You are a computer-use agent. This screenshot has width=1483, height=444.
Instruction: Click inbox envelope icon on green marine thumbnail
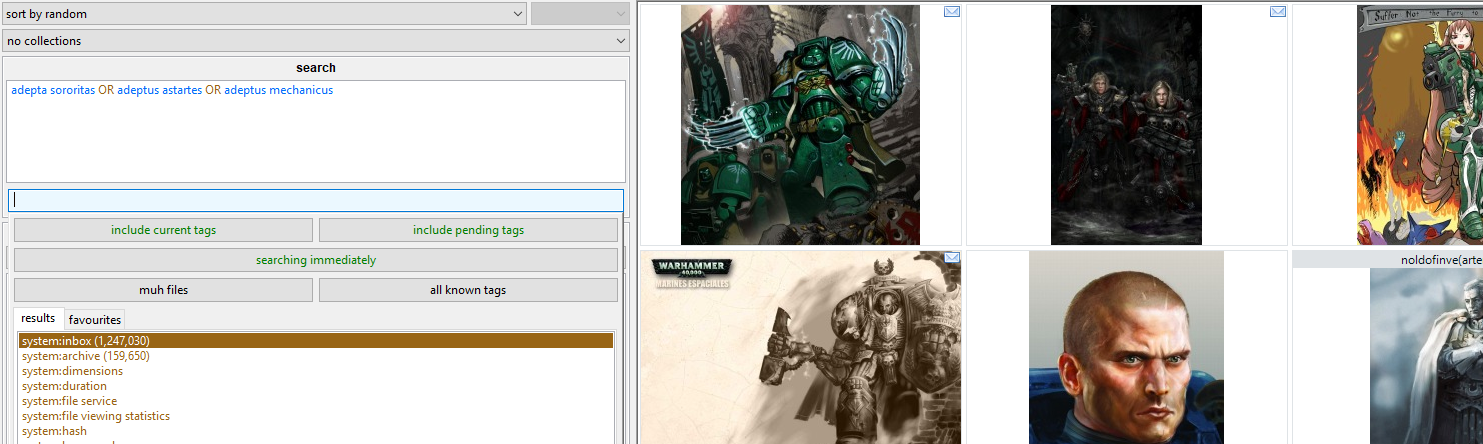952,12
